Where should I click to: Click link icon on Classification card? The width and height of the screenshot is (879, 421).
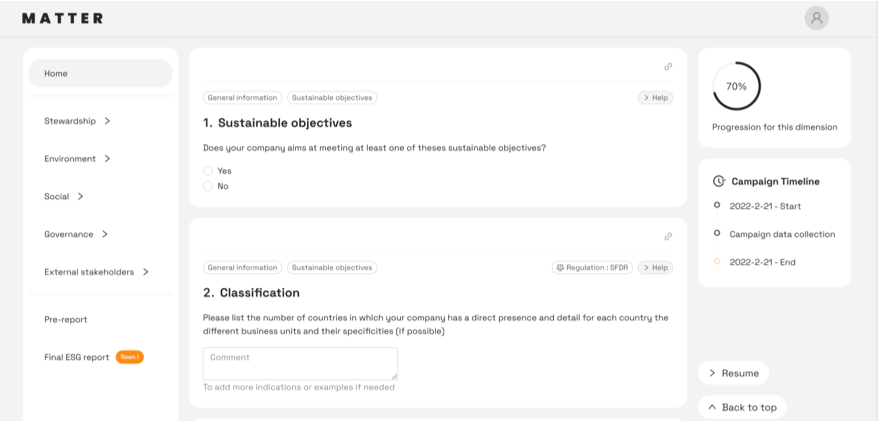668,237
